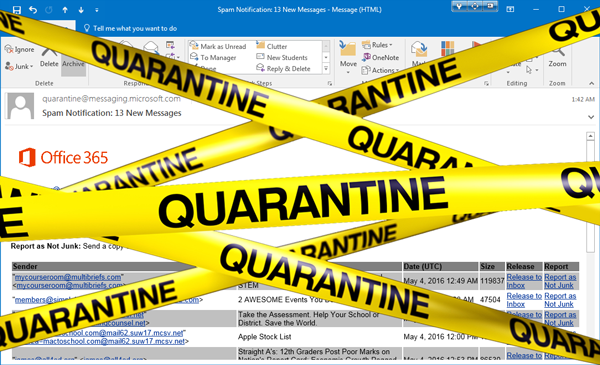Viewport: 600px width, 365px height.
Task: Click Report as Not Junk for first message
Action: [560, 281]
